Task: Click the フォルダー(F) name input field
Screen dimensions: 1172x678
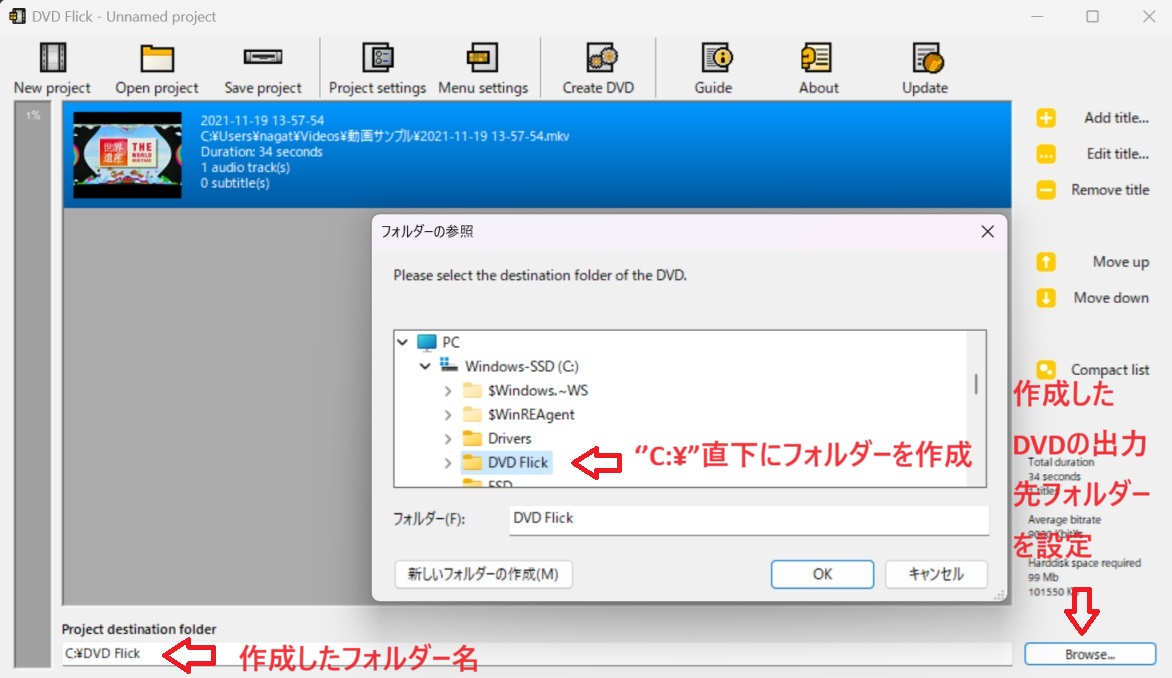Action: pos(749,519)
